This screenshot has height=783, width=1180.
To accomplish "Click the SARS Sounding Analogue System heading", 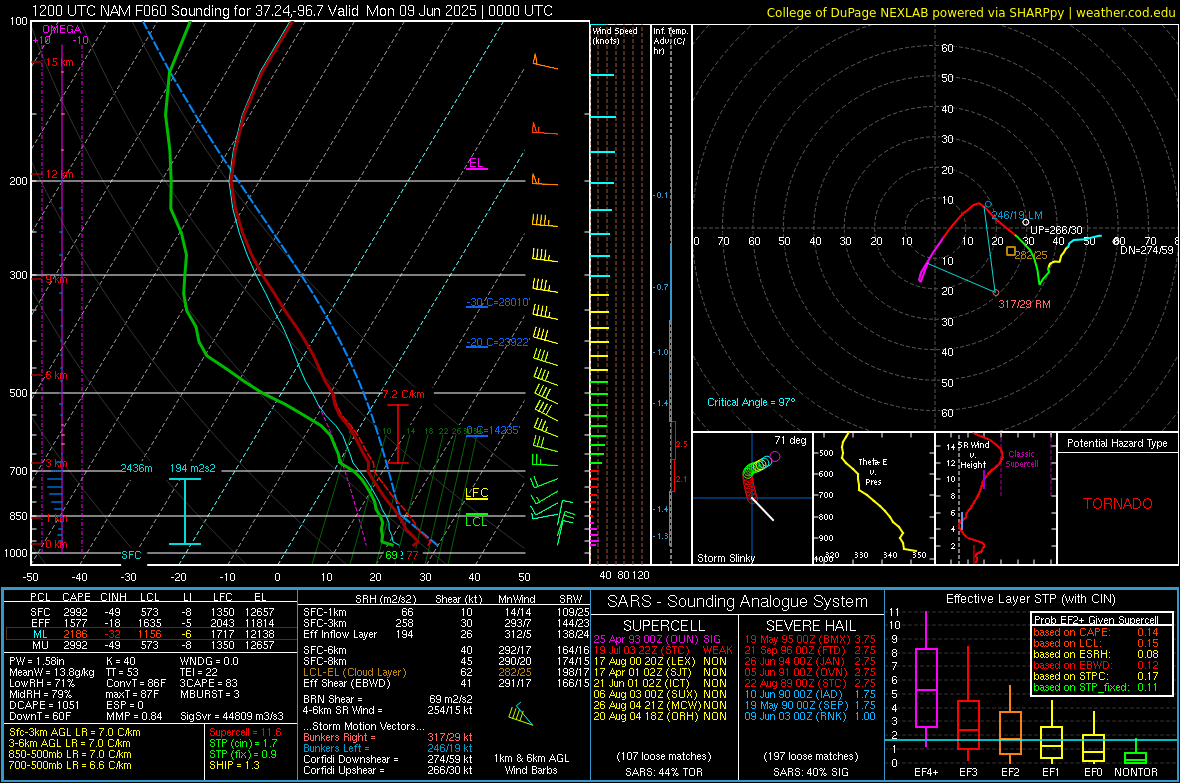I will [737, 602].
